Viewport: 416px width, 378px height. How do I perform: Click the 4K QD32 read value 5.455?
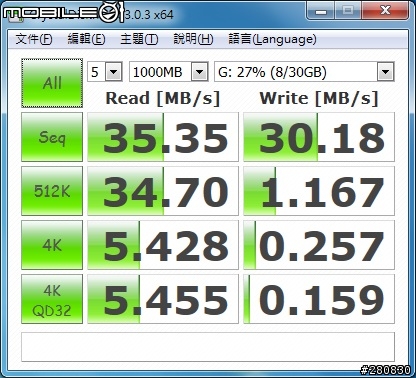(x=163, y=299)
